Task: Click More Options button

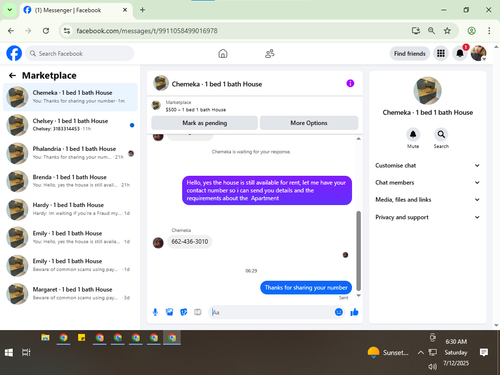Action: point(309,123)
